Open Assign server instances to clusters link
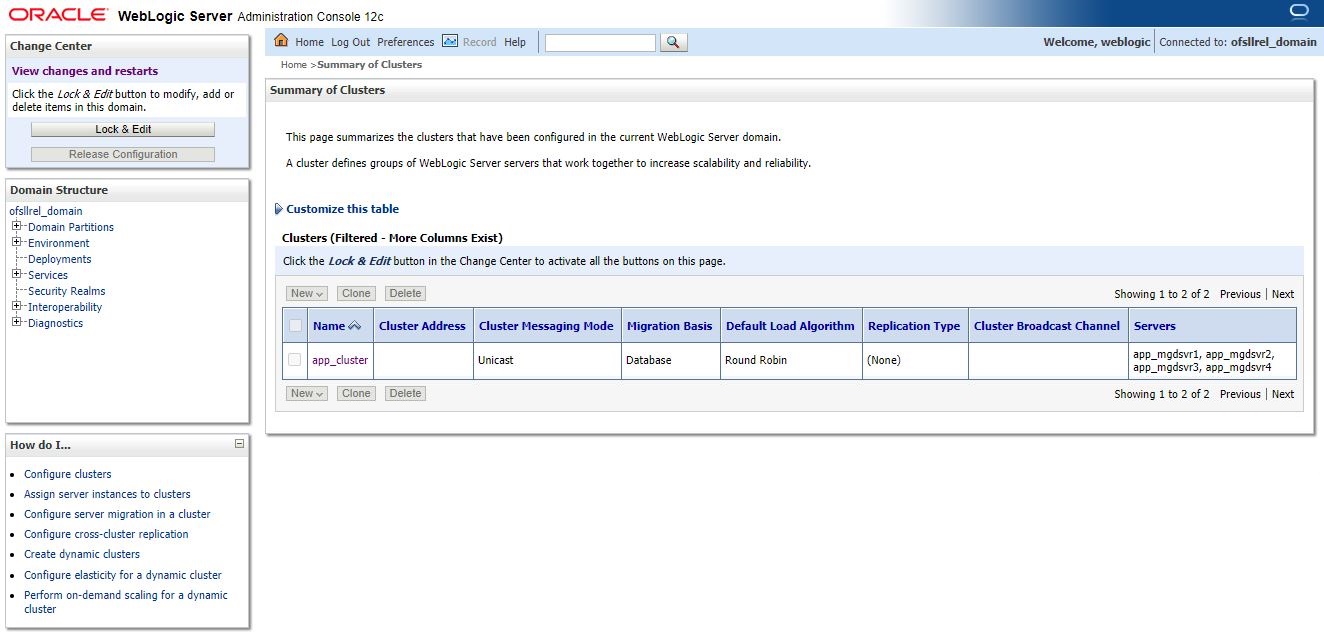This screenshot has height=636, width=1324. pos(107,494)
